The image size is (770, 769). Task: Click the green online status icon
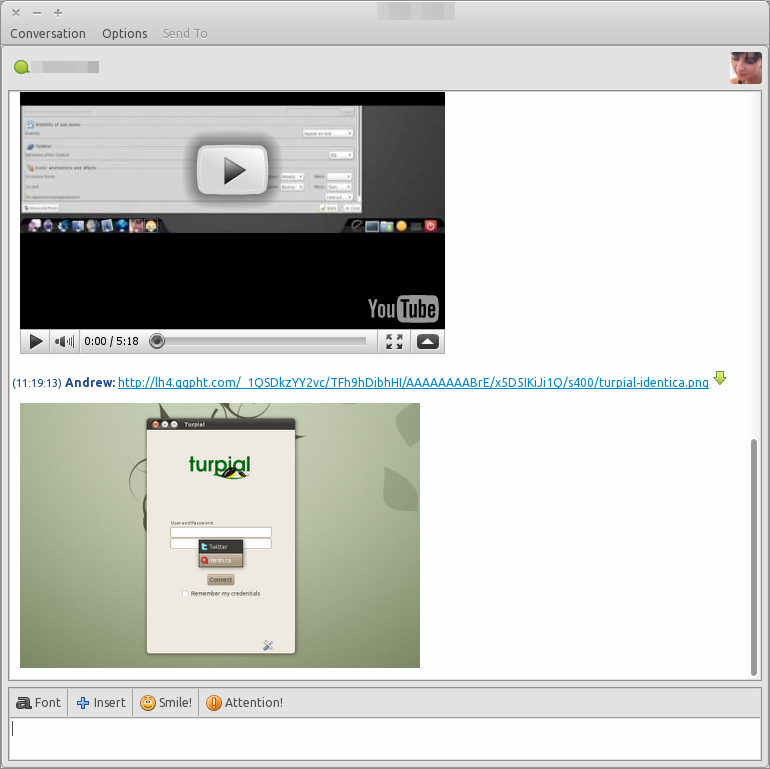tap(21, 67)
